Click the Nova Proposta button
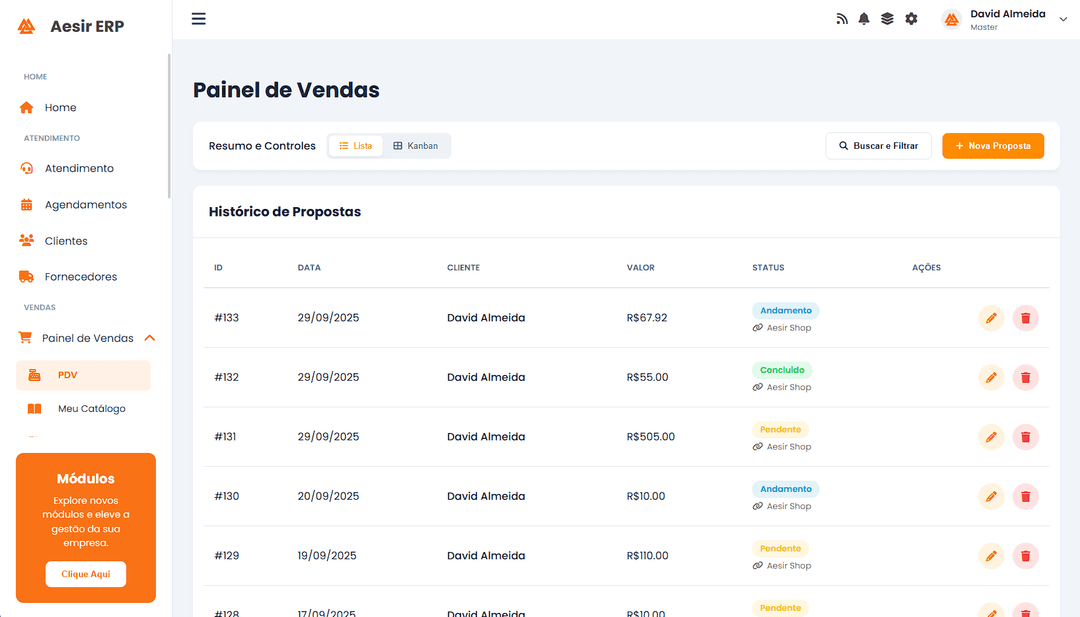Screen dimensions: 1080x617 point(993,146)
